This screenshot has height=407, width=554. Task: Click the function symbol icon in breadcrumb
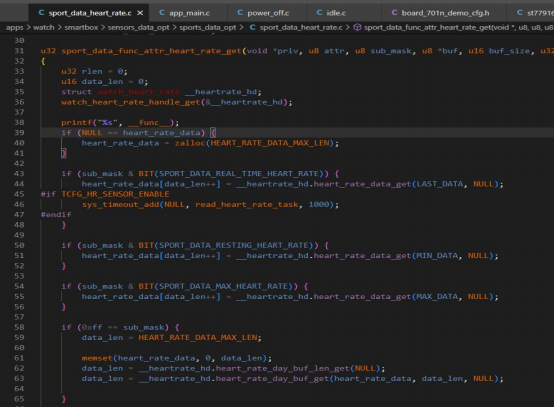click(357, 27)
